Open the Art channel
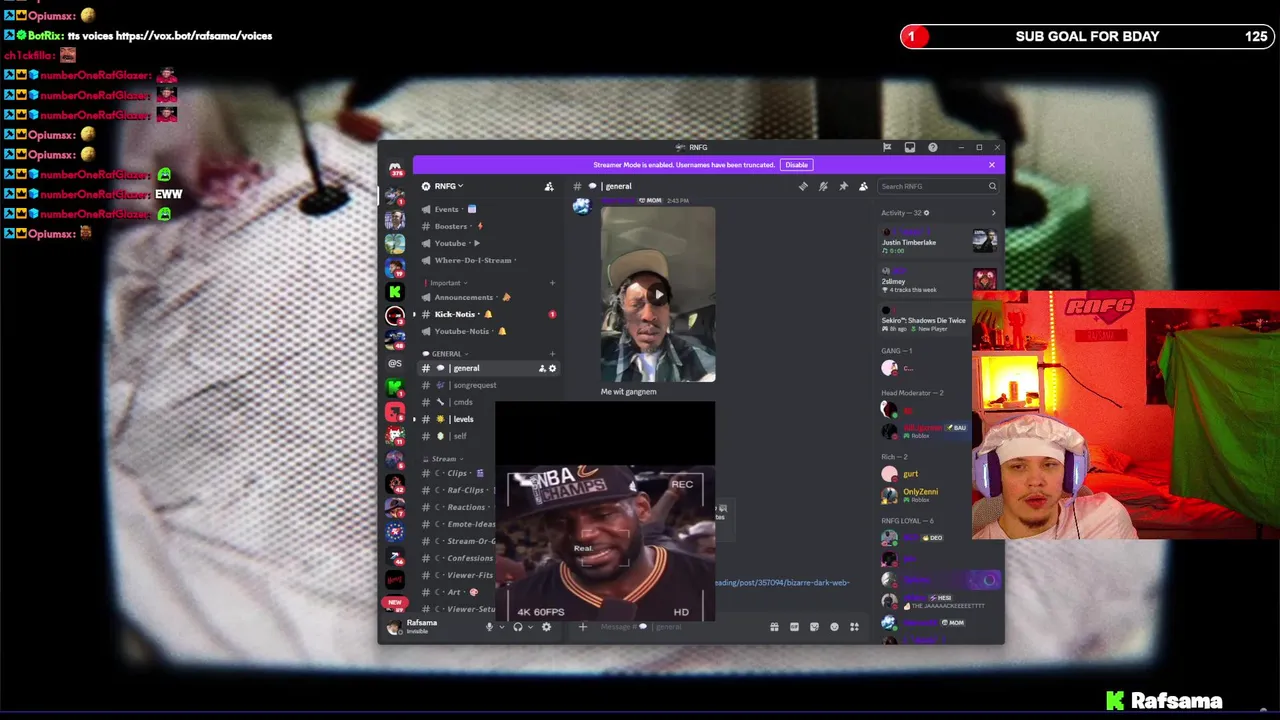 (x=458, y=592)
